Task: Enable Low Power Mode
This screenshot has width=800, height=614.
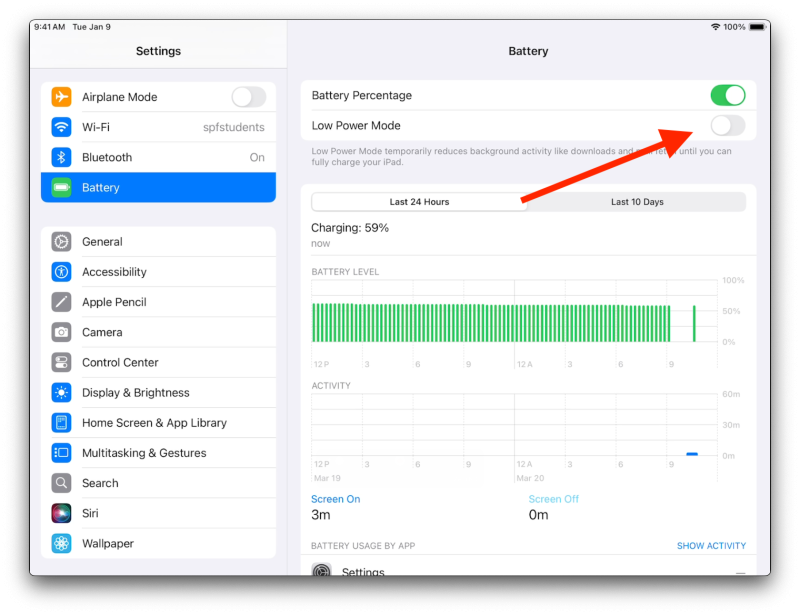Action: pos(727,126)
